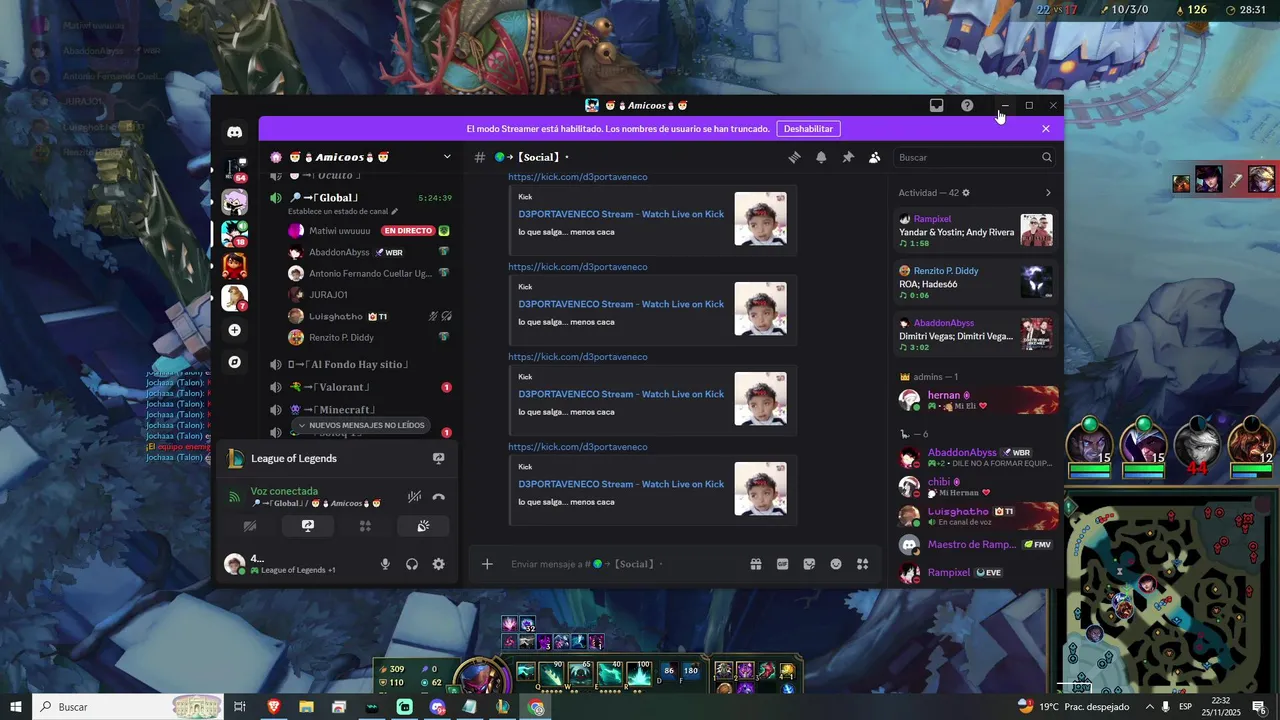Open the sticker picker

point(809,564)
